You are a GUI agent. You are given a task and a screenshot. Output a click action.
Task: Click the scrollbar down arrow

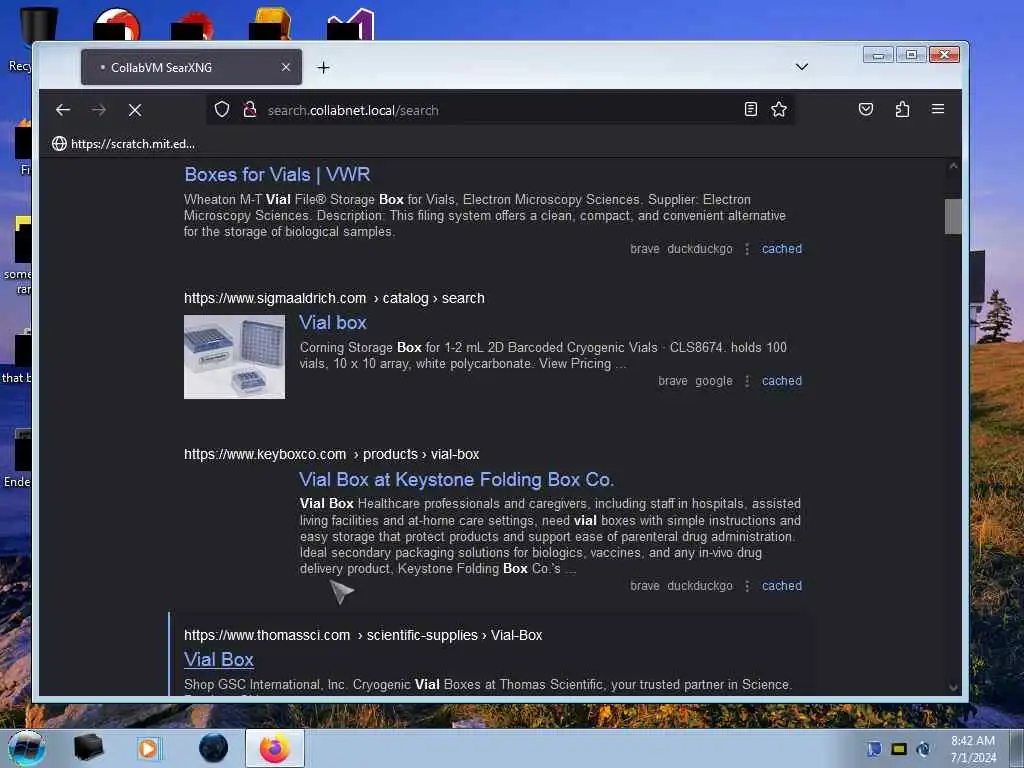953,688
